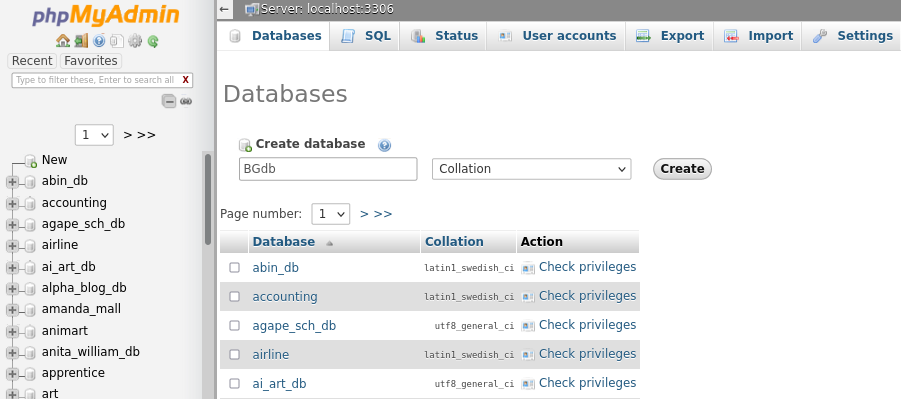901x399 pixels.
Task: Open the Collation dropdown
Action: pyautogui.click(x=532, y=169)
